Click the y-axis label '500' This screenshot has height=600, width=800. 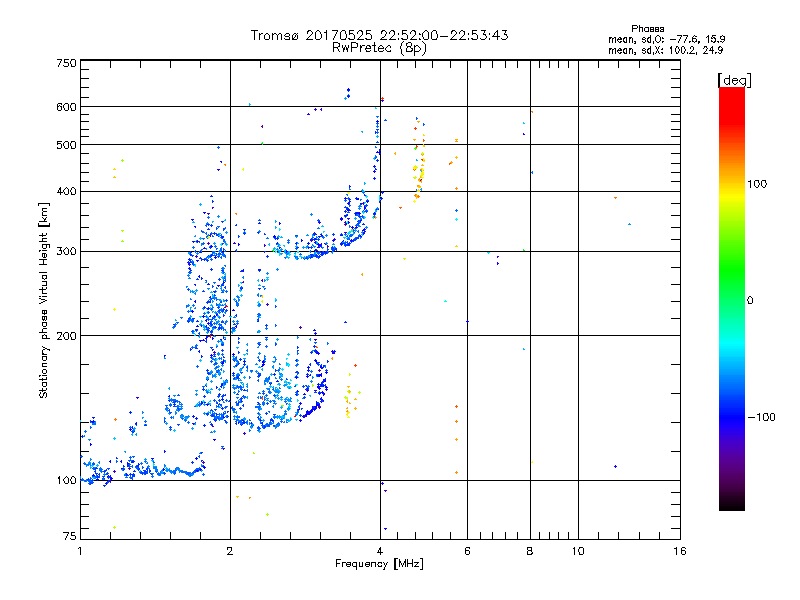point(66,145)
